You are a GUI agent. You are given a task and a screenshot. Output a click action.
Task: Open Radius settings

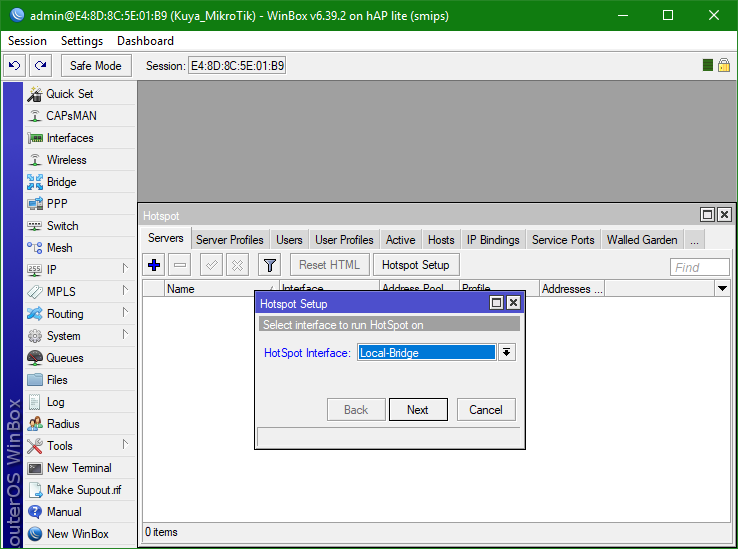coord(80,424)
